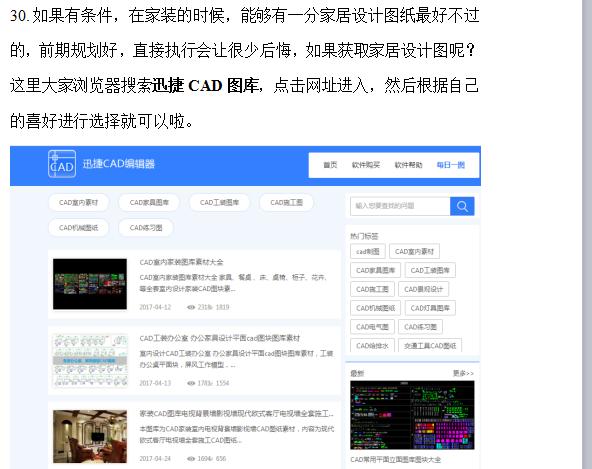
Task: Click the CAD施工图 tag under 热门标签
Action: [x=372, y=289]
